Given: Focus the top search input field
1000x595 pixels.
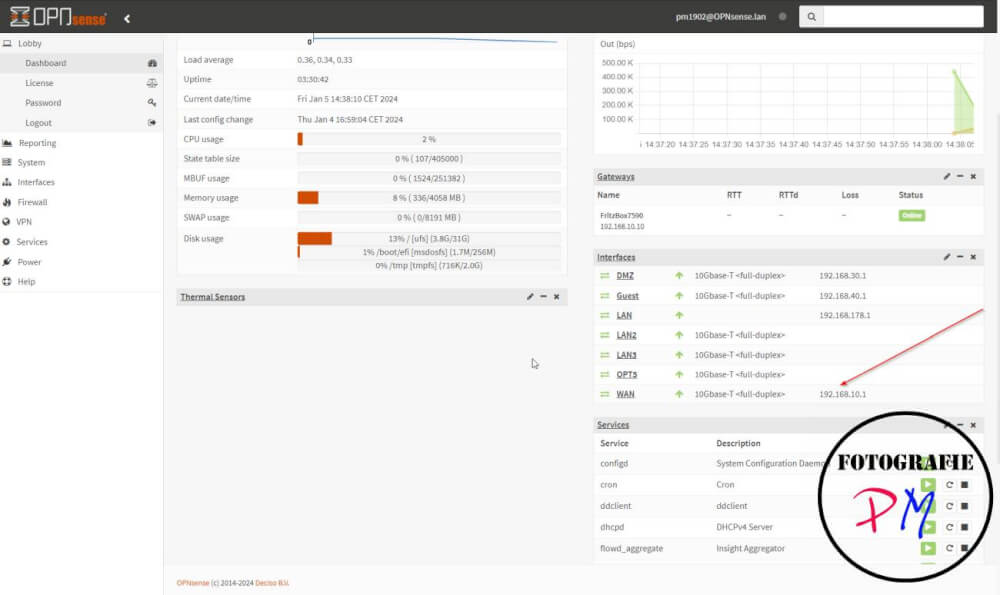Looking at the screenshot, I should click(903, 17).
